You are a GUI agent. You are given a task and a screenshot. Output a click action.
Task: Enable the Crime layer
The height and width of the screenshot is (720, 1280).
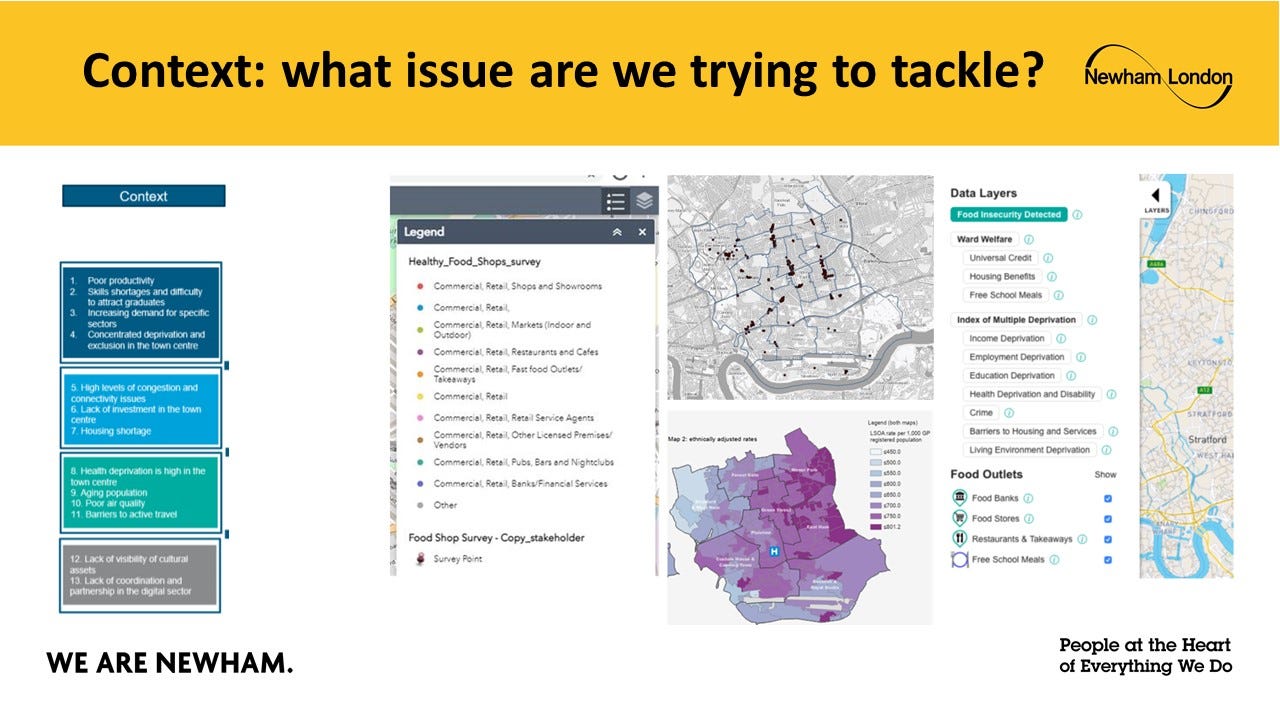pos(981,413)
